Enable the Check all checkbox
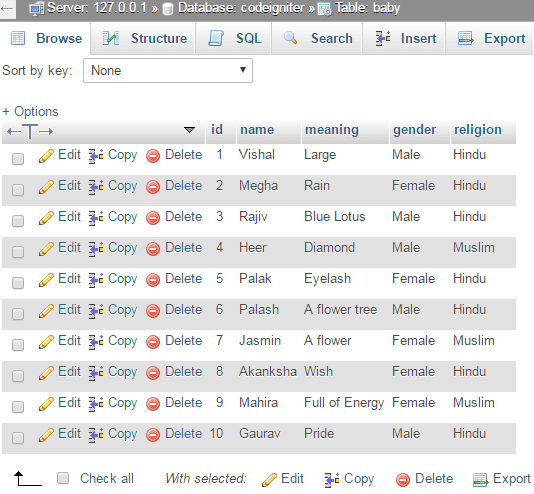Screen dimensions: 534x494 pos(63,478)
